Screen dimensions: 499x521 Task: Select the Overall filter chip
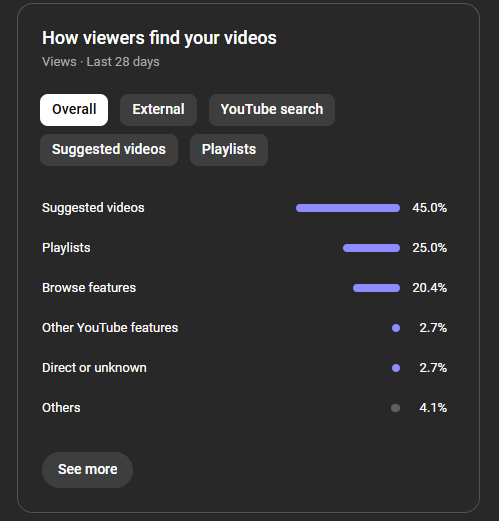[x=74, y=110]
